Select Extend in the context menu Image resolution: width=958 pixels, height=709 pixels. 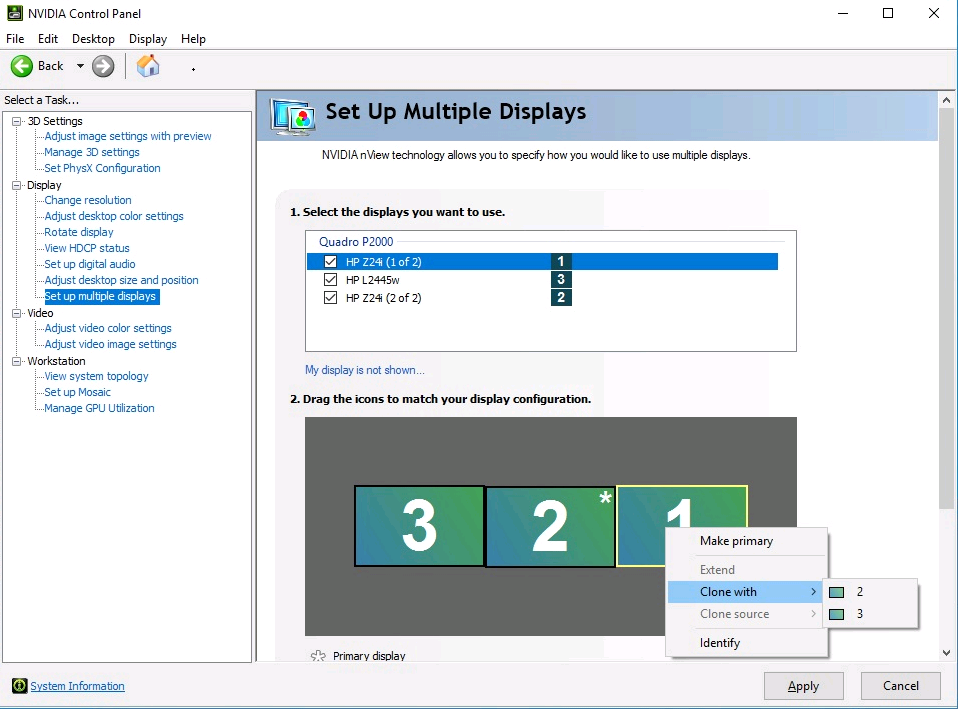pyautogui.click(x=747, y=570)
